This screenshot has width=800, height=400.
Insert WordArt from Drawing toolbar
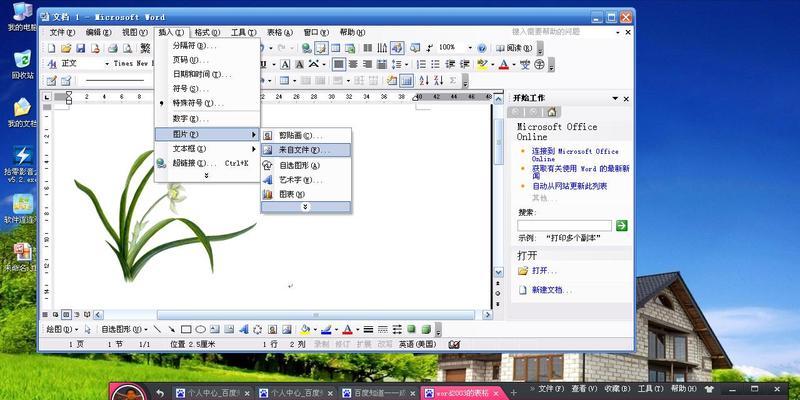point(244,329)
